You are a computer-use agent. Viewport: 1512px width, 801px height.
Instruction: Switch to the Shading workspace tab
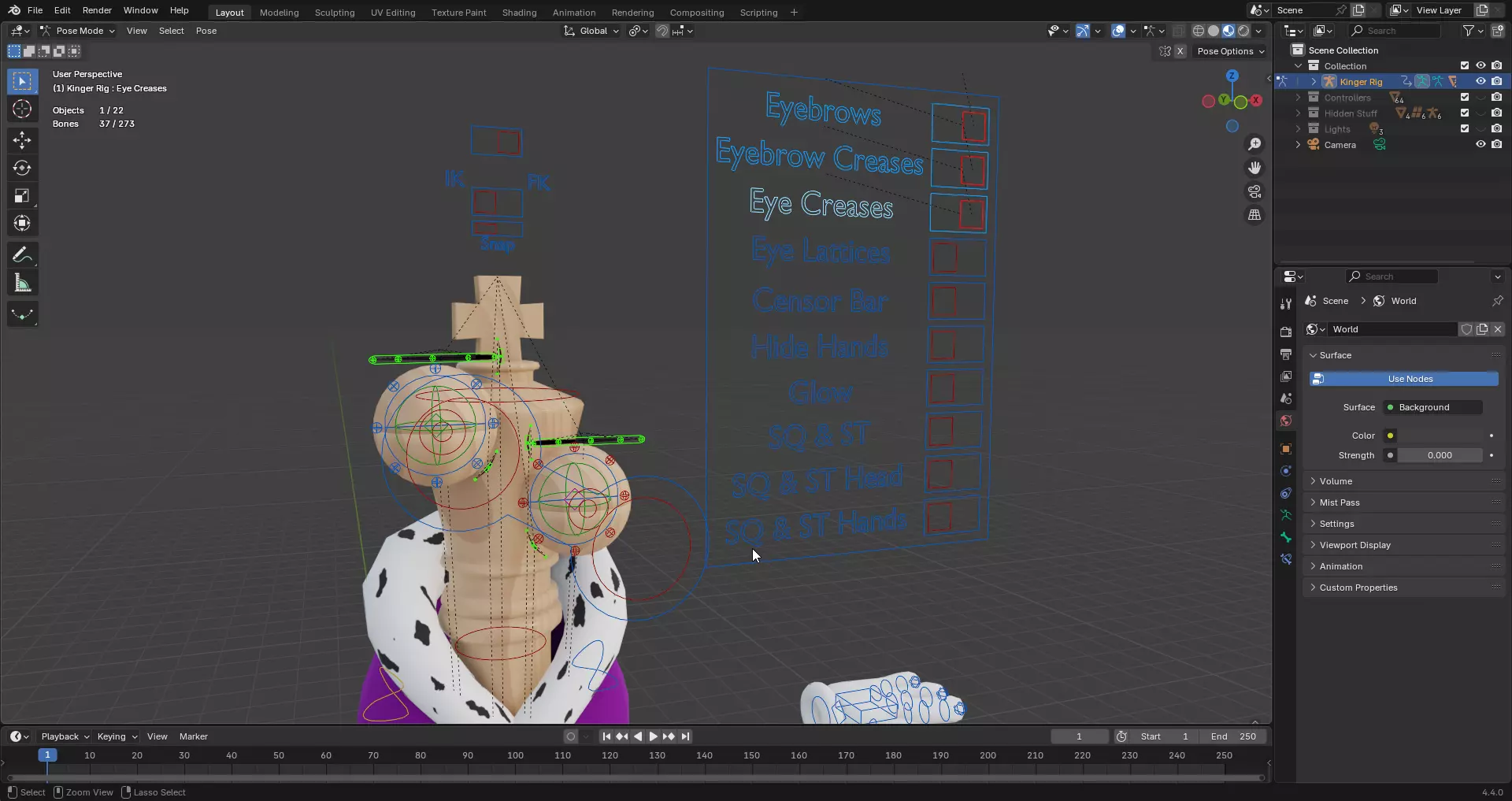pyautogui.click(x=519, y=13)
